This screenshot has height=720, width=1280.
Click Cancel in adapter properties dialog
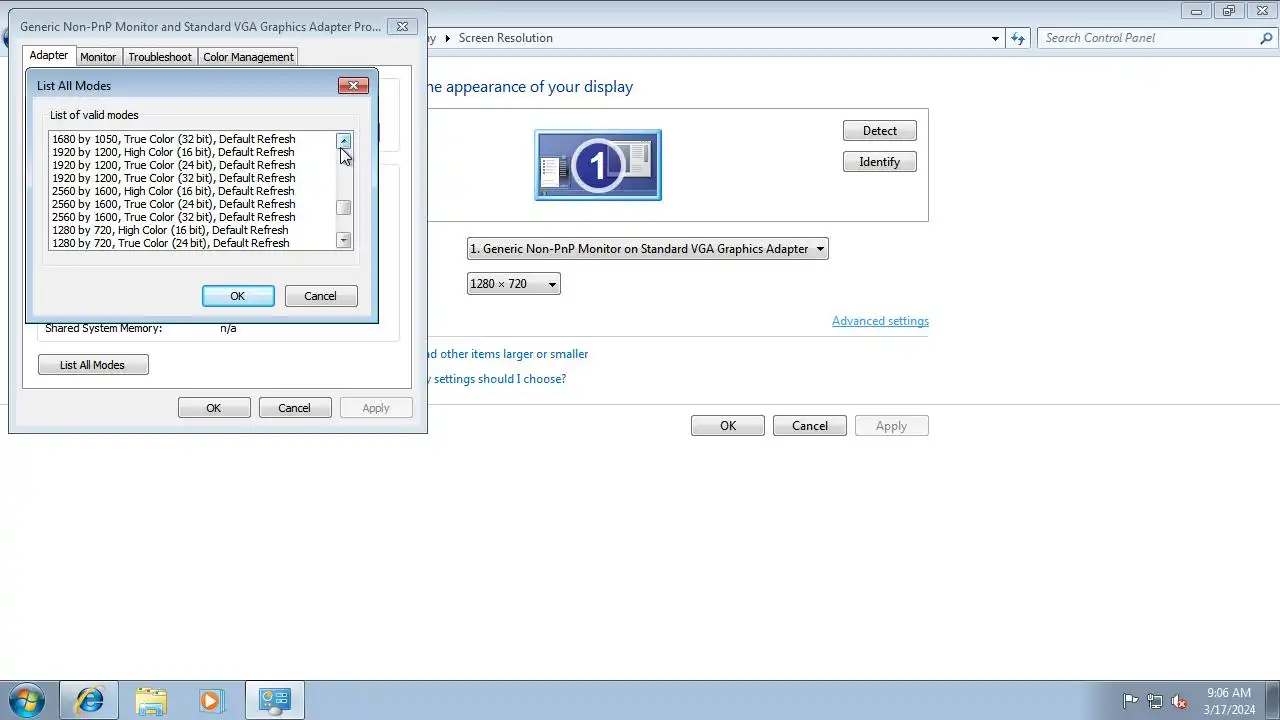tap(294, 408)
